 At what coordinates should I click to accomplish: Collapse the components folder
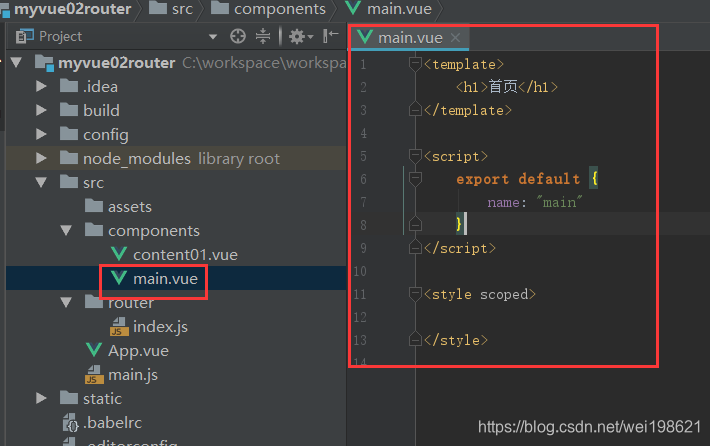click(x=66, y=230)
